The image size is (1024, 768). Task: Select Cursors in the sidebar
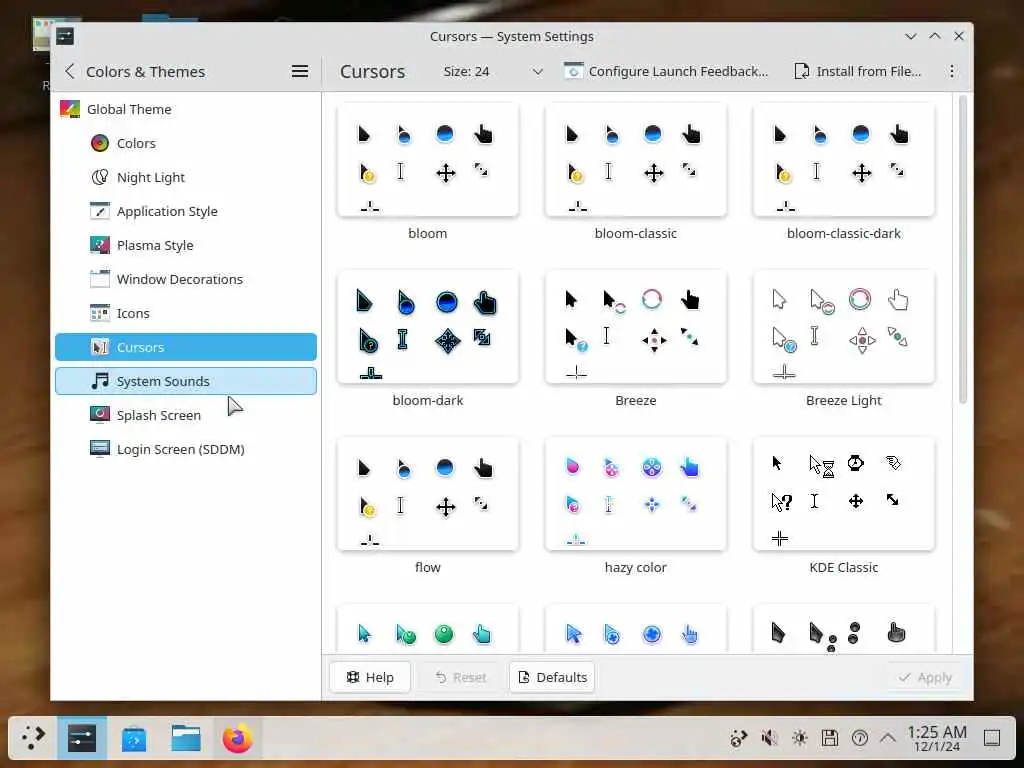[185, 347]
